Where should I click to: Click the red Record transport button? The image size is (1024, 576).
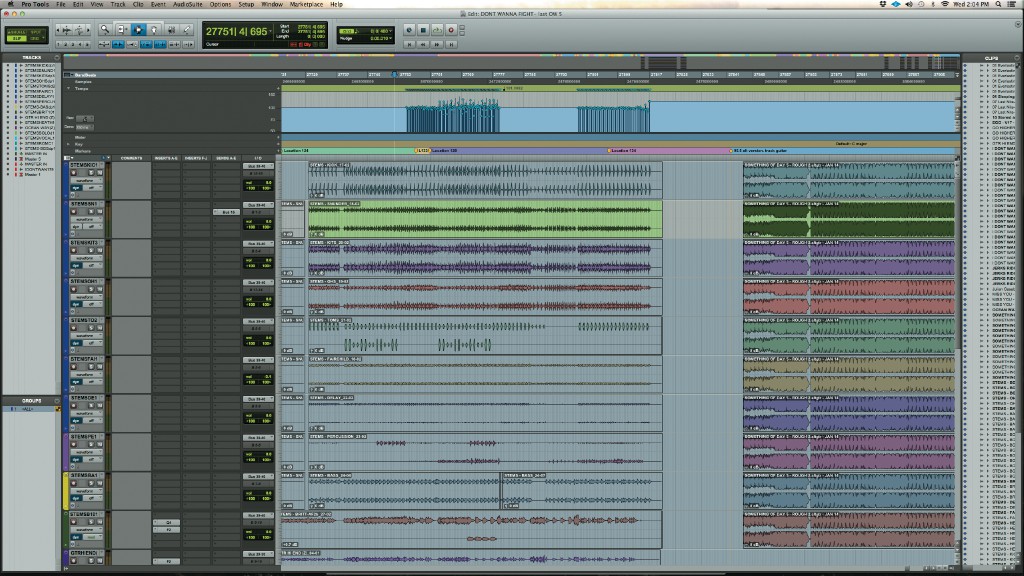[451, 30]
